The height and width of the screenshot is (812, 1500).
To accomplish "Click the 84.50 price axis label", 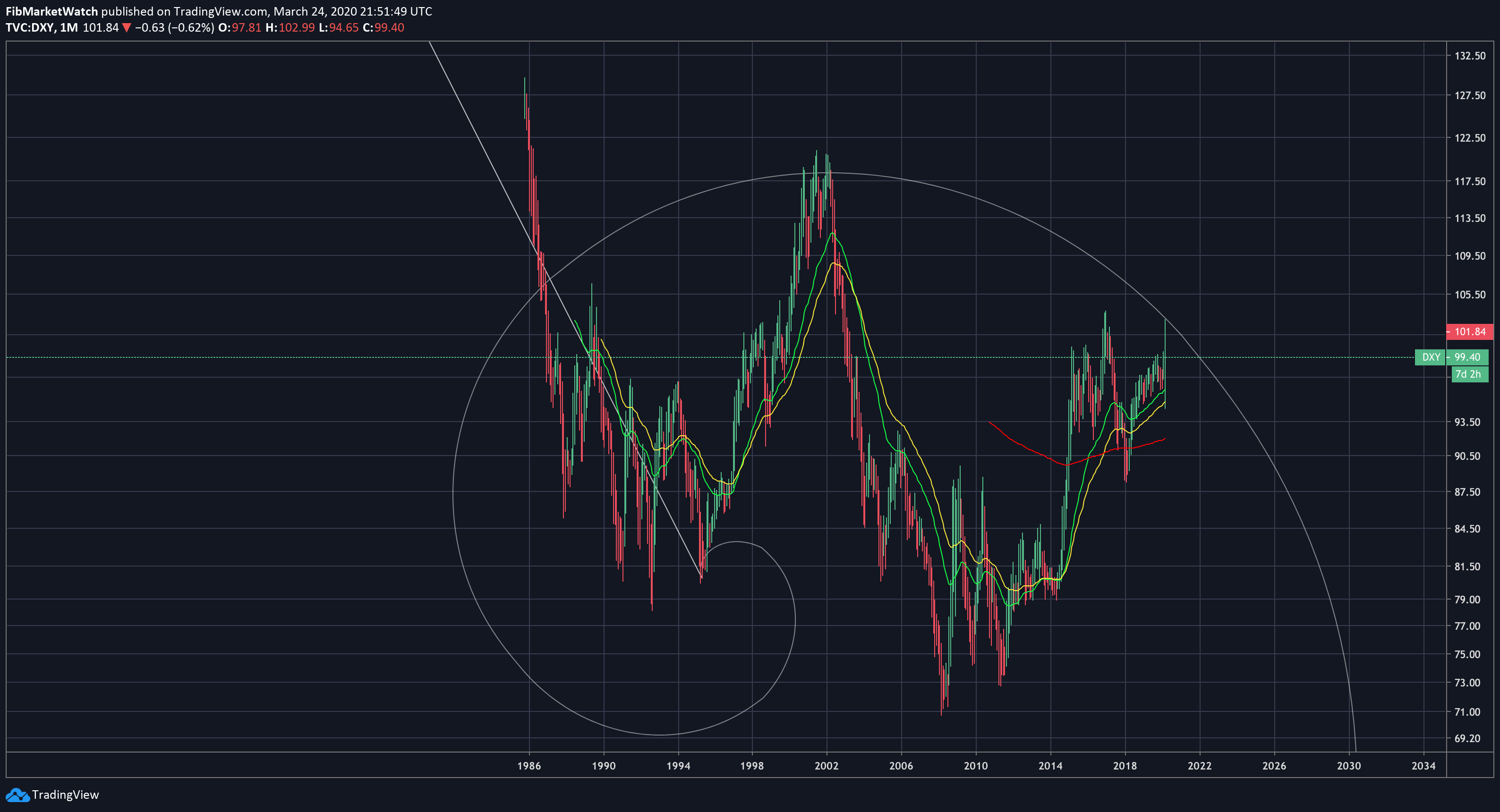I will (x=1467, y=529).
